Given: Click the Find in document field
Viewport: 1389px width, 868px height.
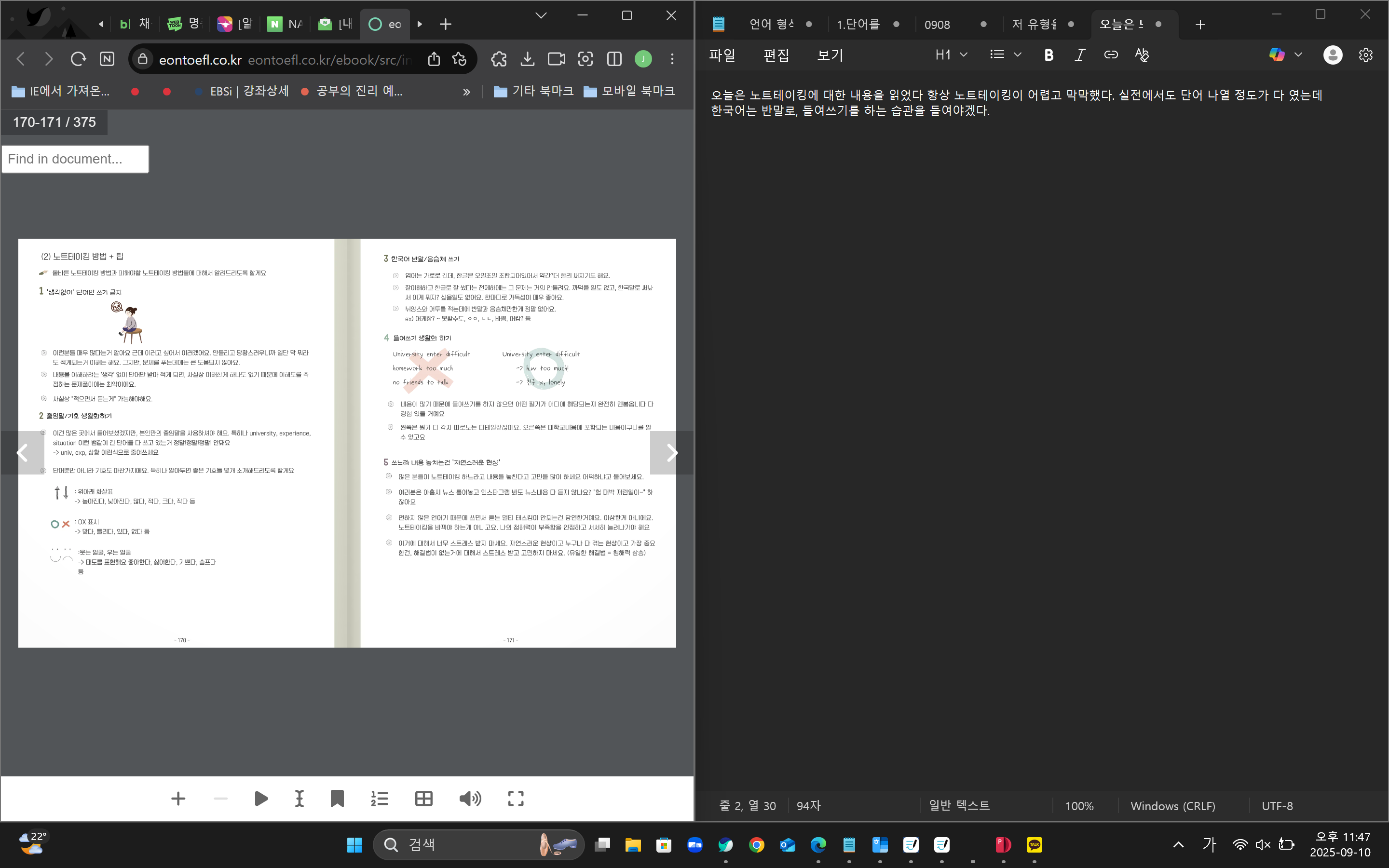Looking at the screenshot, I should pos(75,159).
